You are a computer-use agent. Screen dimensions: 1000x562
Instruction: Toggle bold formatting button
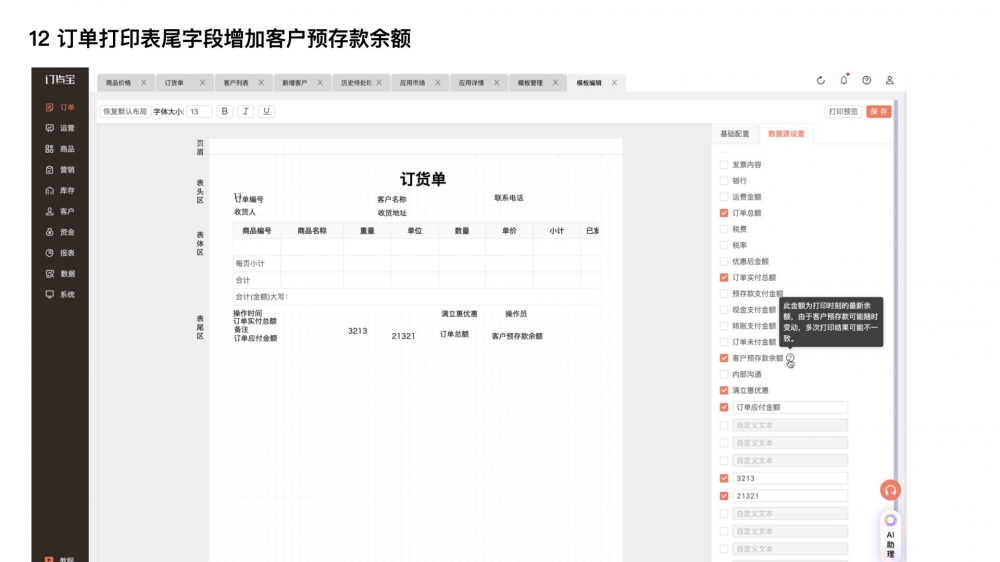(x=224, y=111)
